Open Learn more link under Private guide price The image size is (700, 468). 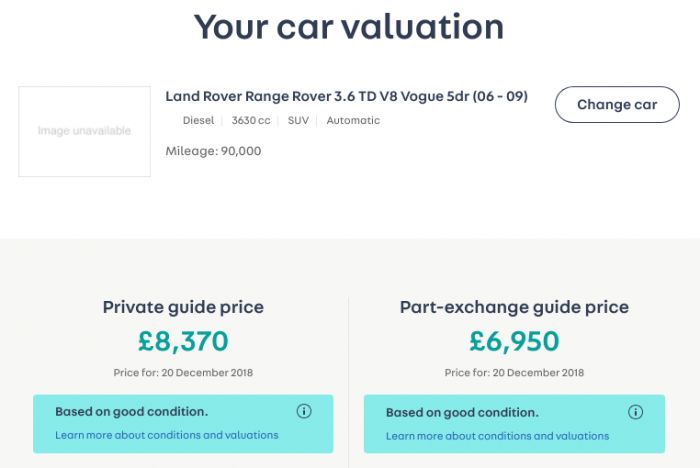pos(167,435)
